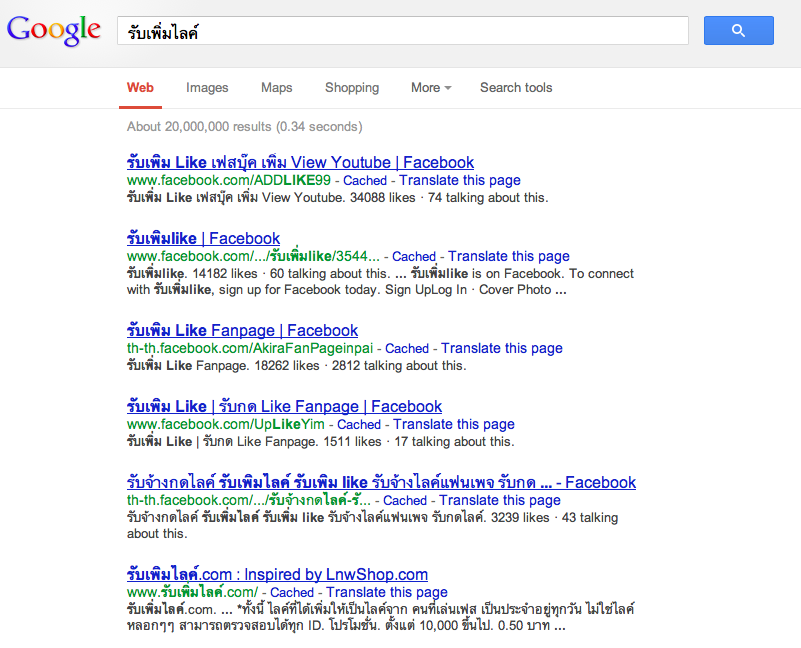This screenshot has height=648, width=801.
Task: Click snippet "1511 likes · 17 talking about this"
Action: (x=418, y=442)
